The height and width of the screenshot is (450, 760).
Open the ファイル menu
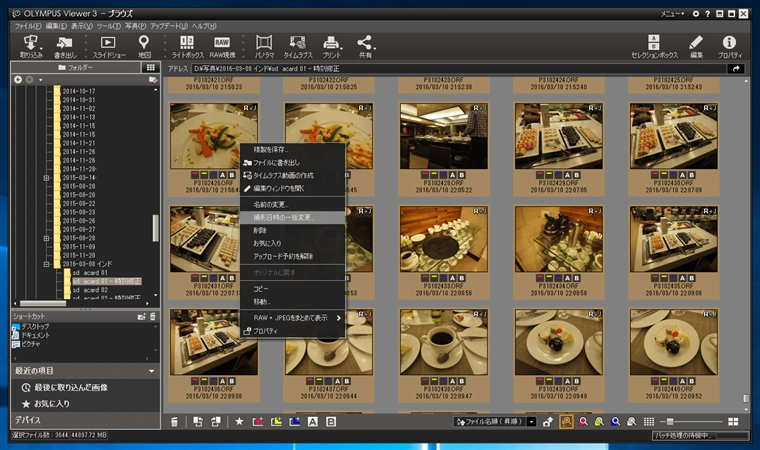(x=28, y=26)
